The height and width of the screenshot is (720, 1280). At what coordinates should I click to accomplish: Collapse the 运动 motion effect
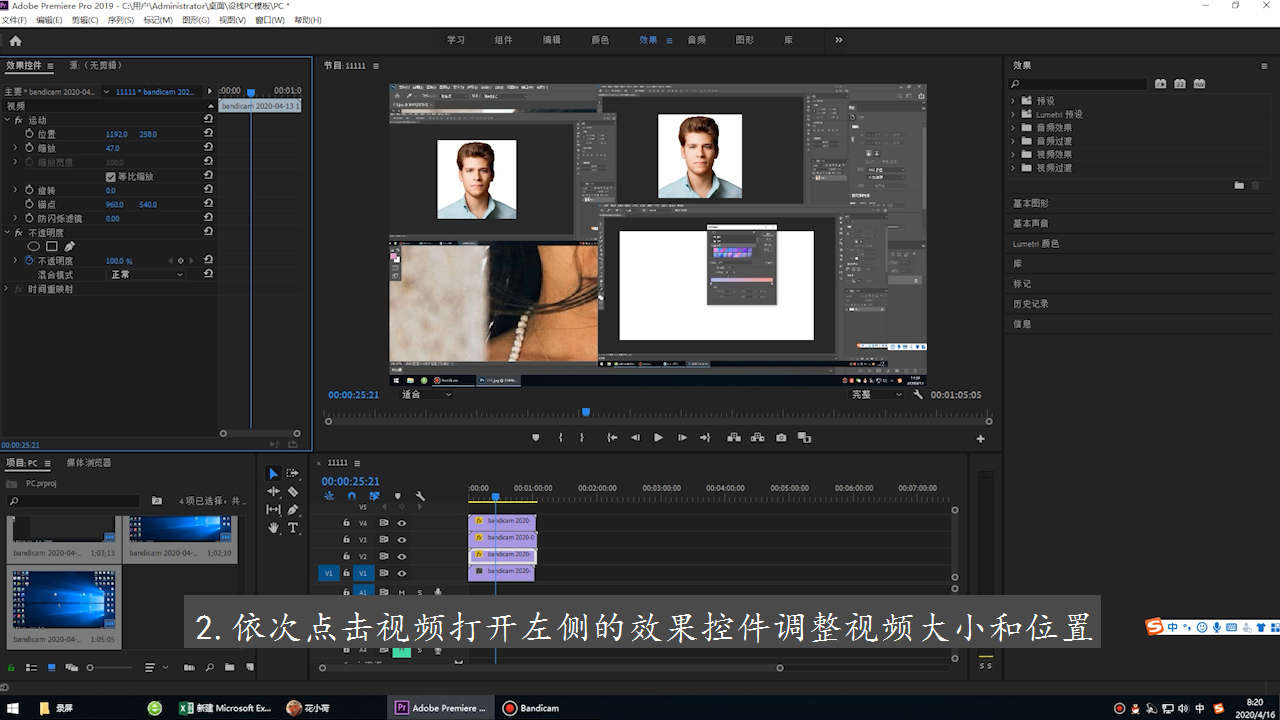coord(7,119)
